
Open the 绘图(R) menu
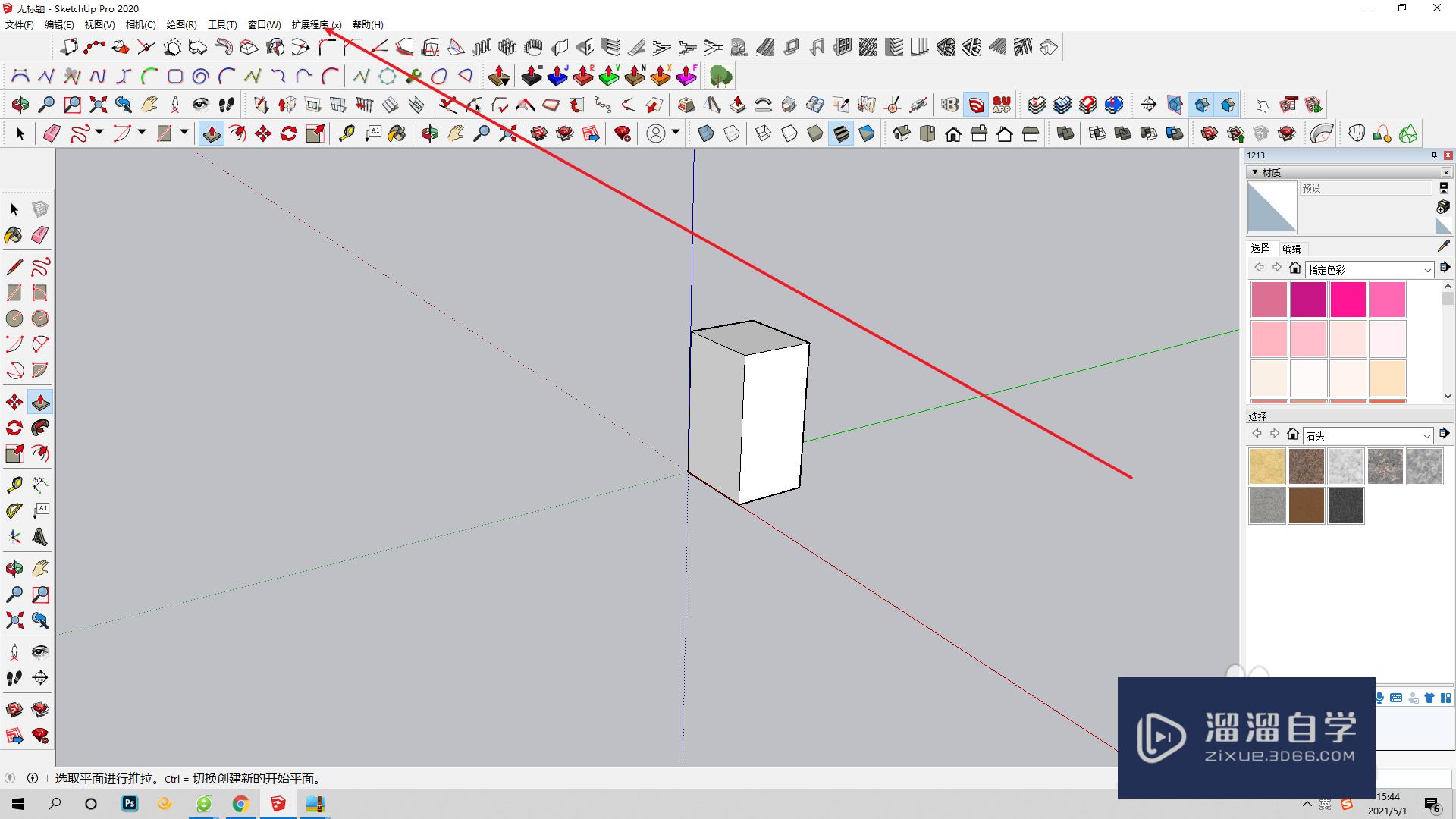[181, 25]
